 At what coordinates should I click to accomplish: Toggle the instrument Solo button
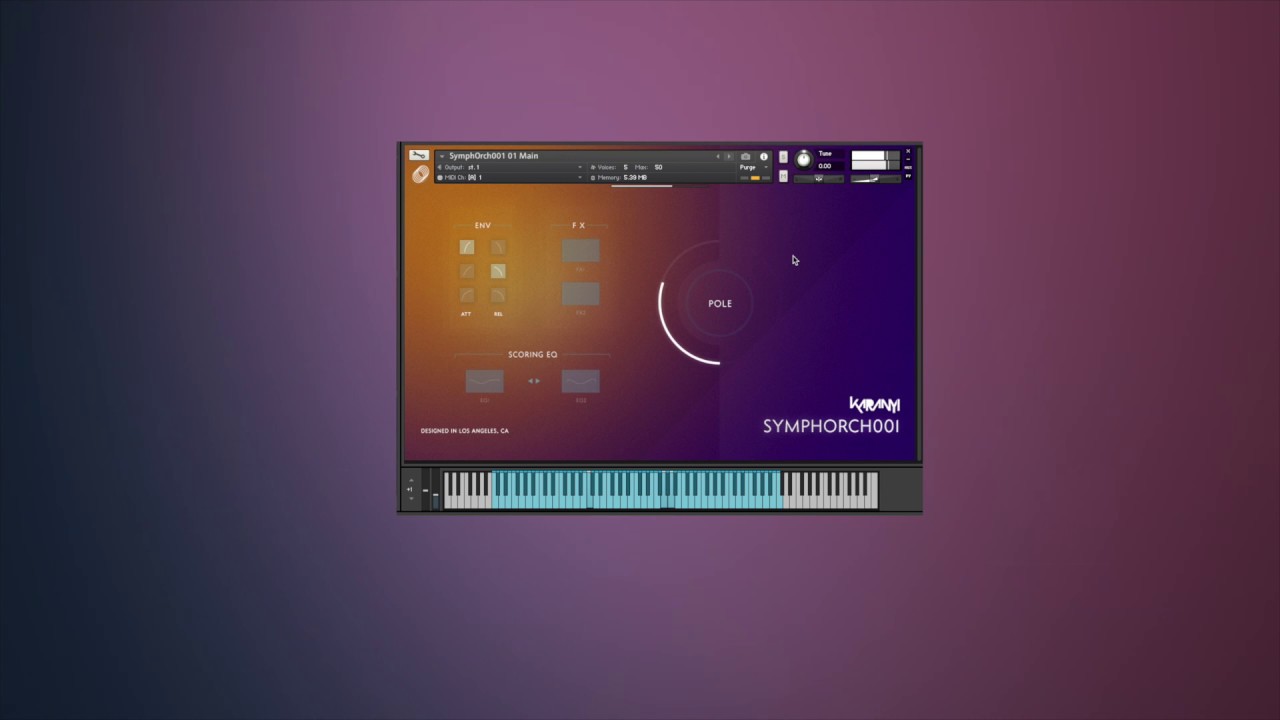pos(783,157)
